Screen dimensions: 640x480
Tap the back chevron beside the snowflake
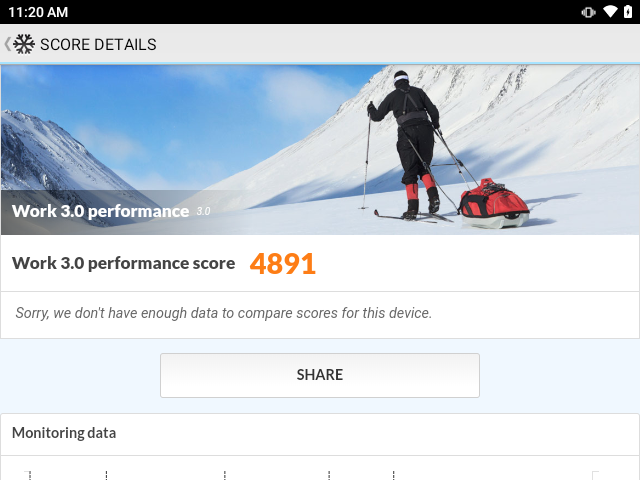(7, 44)
